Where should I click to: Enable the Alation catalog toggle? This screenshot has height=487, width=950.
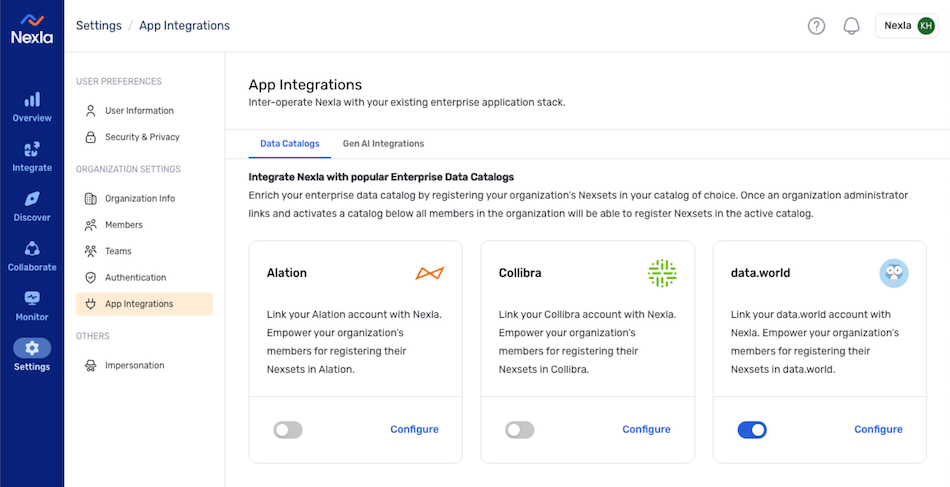(x=288, y=430)
